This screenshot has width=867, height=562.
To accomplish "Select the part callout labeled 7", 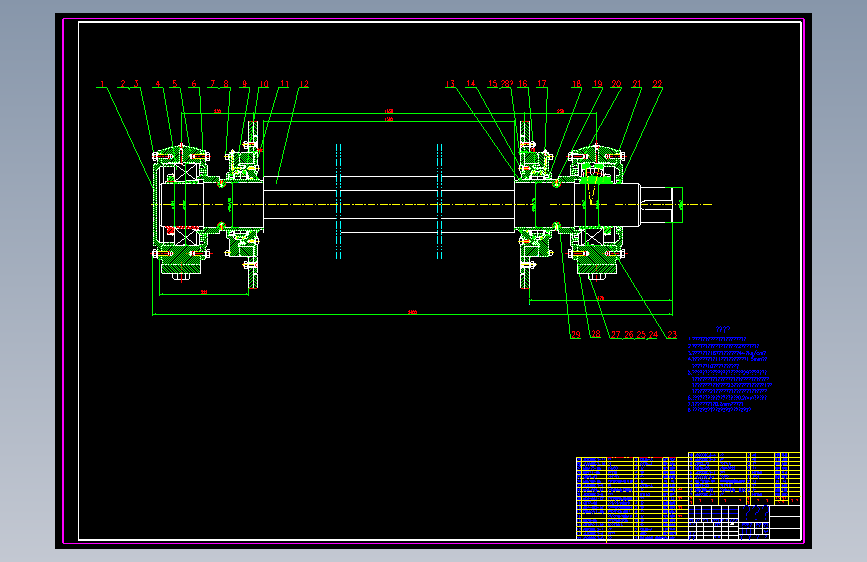I will pos(213,84).
